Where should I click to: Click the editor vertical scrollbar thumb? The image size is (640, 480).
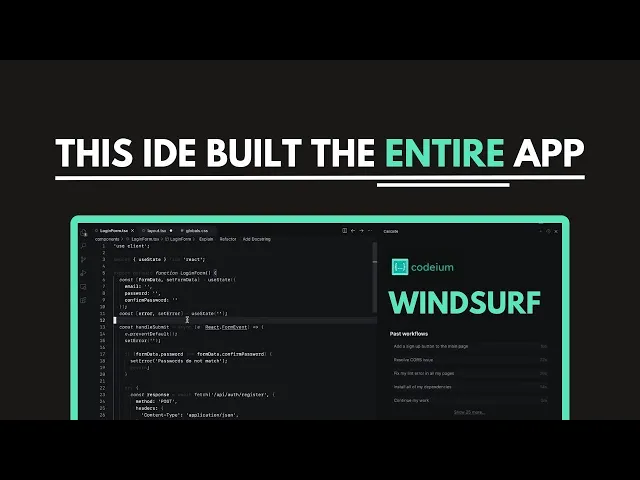(375, 278)
